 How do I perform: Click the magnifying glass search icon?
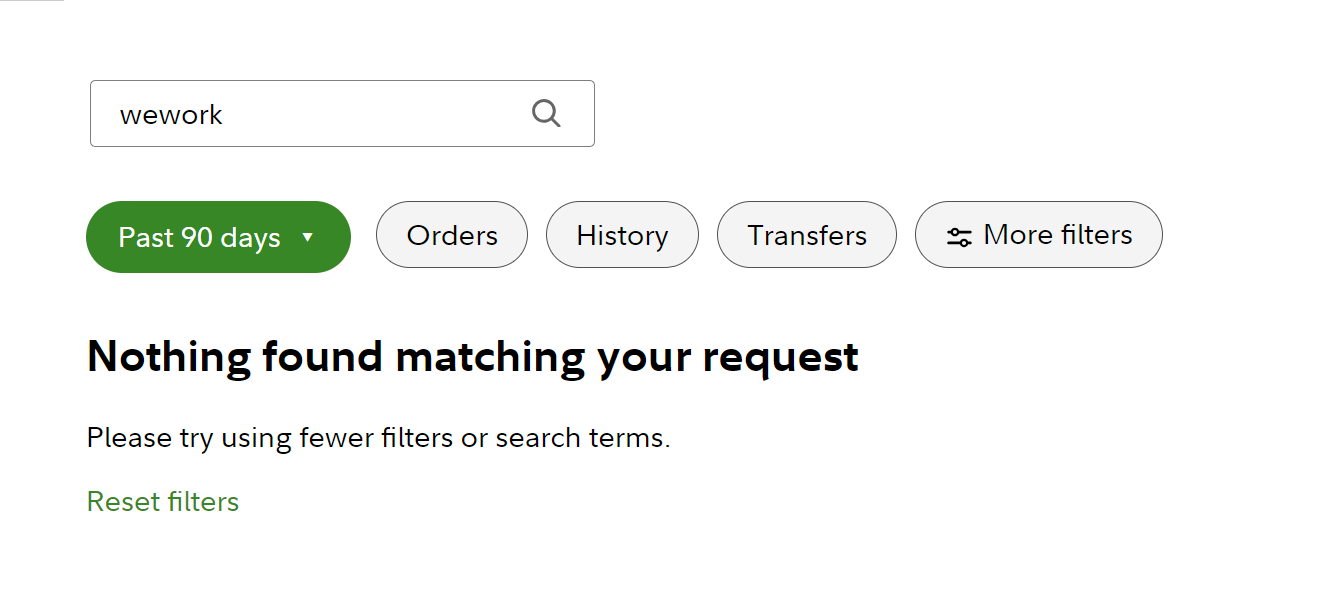546,113
